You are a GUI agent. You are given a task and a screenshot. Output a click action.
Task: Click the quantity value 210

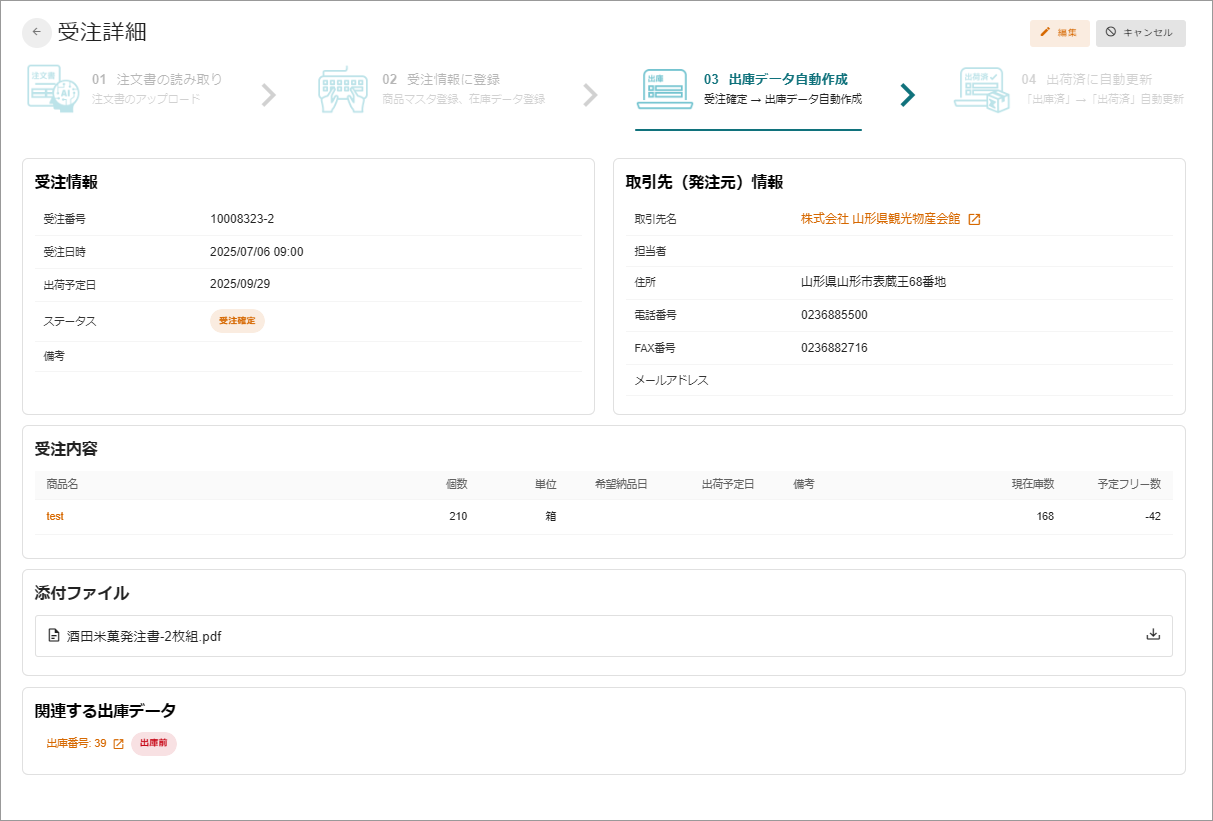[458, 516]
